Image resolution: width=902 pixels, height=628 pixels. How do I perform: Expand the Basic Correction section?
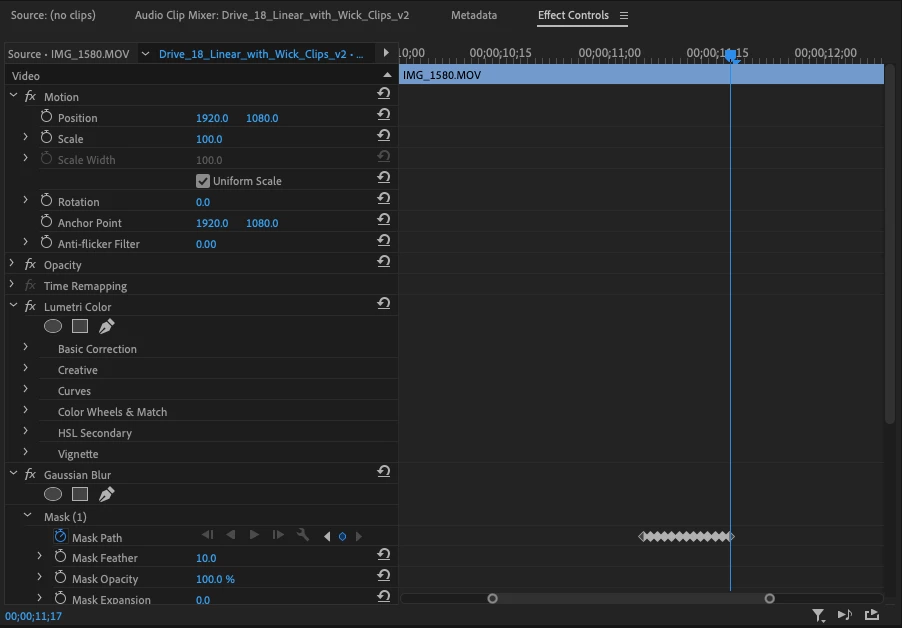(x=25, y=347)
